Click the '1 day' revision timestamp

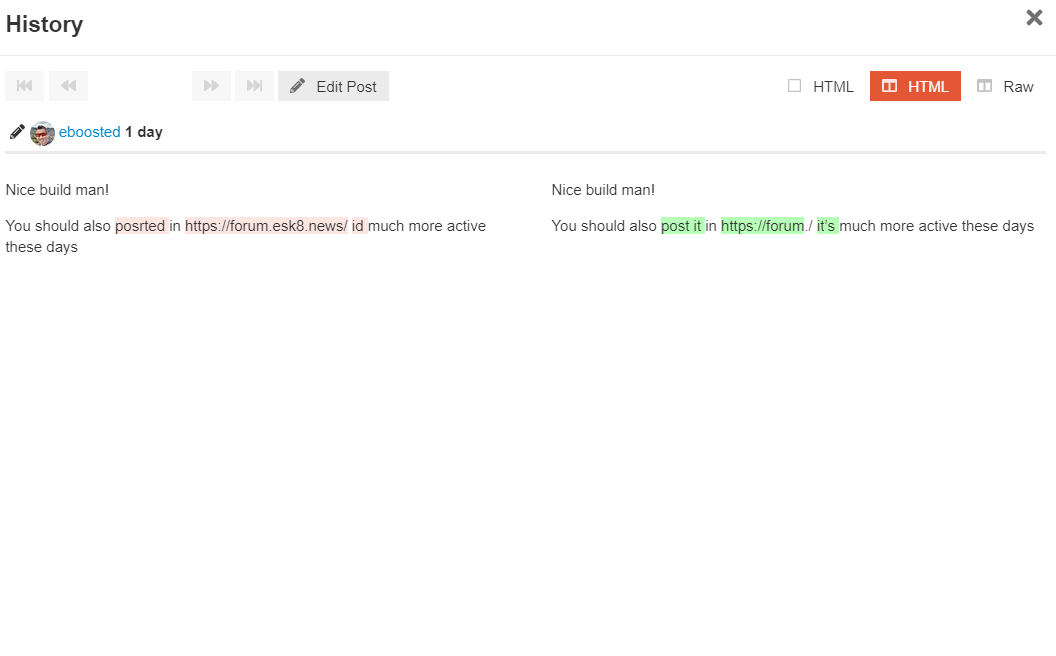pos(144,132)
